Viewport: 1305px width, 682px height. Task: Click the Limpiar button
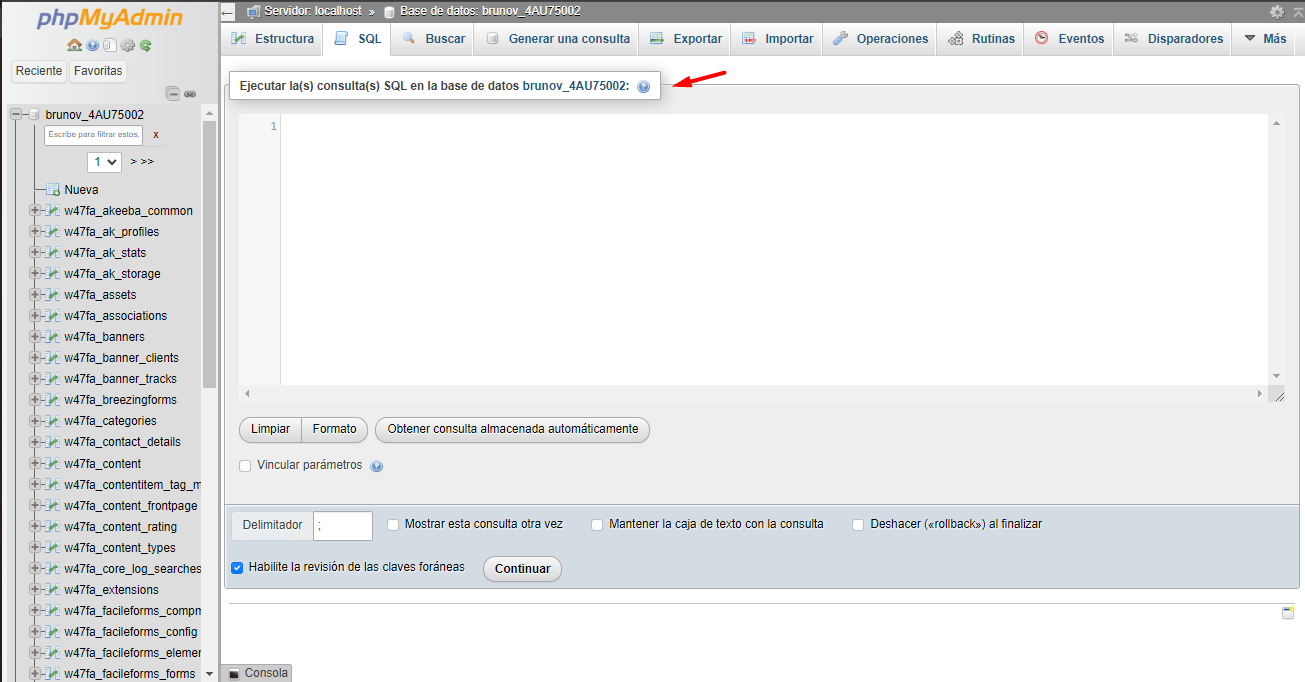[x=270, y=429]
